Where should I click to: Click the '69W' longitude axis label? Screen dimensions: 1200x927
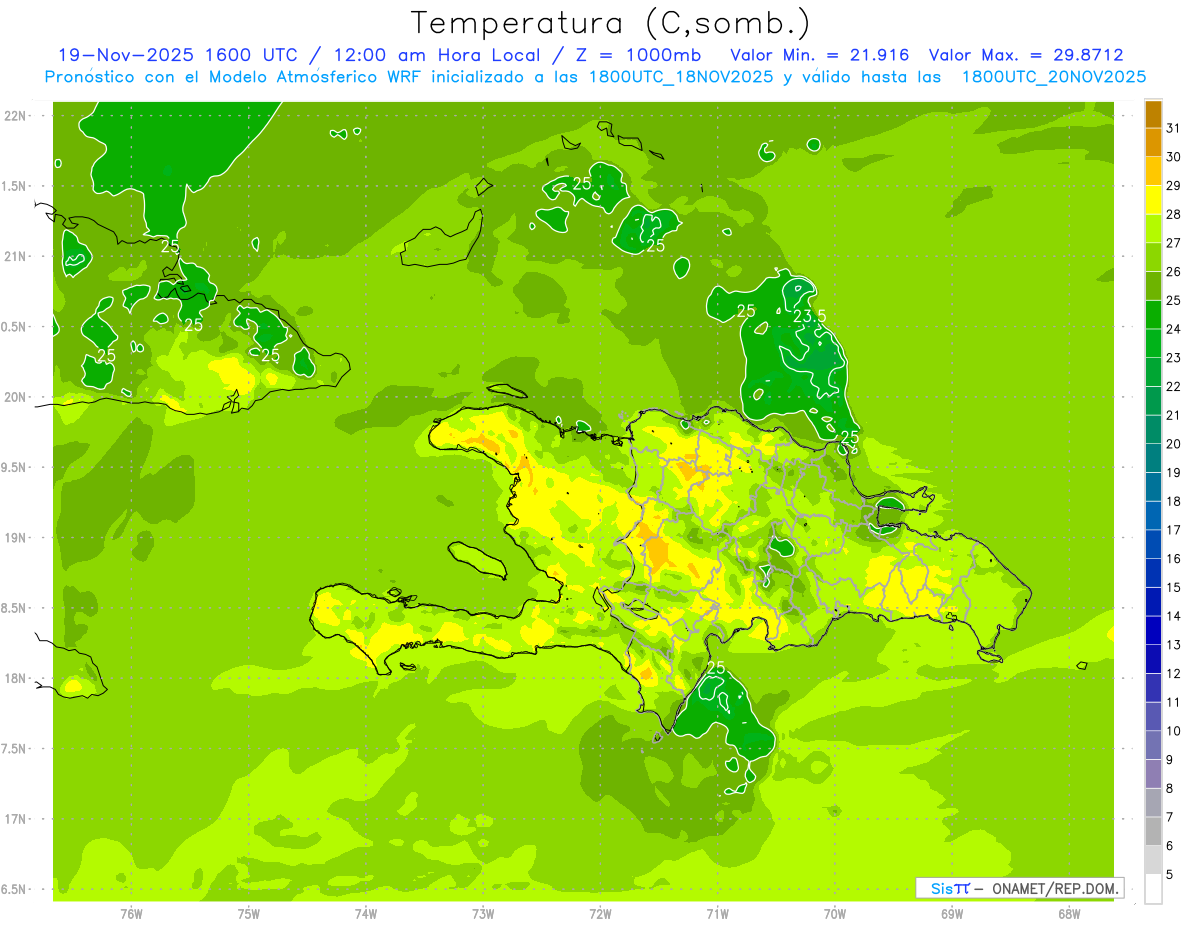coord(952,914)
